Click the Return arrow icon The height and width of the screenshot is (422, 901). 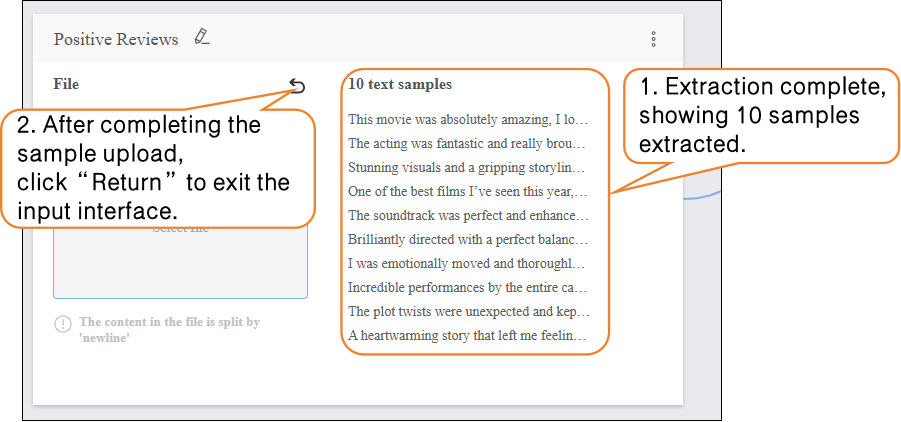296,86
